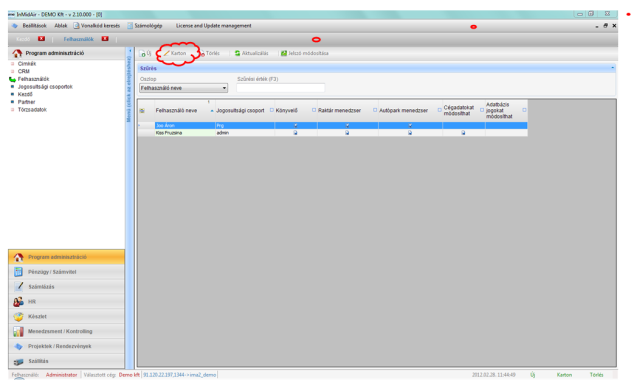Click Törlés in the status bar
Screen dimensions: 634x385
click(596, 375)
